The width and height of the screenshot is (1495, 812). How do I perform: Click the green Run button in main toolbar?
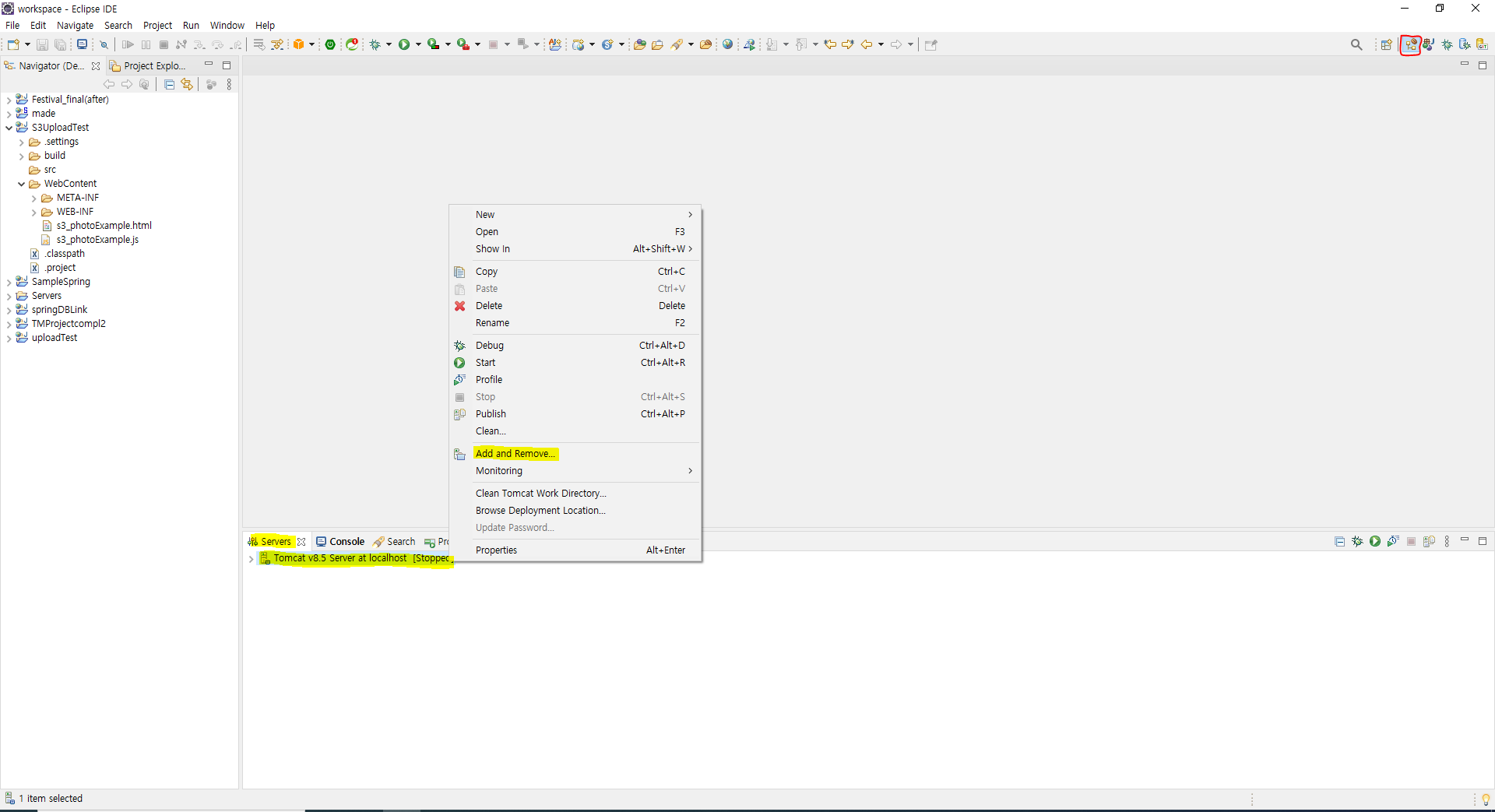click(404, 44)
